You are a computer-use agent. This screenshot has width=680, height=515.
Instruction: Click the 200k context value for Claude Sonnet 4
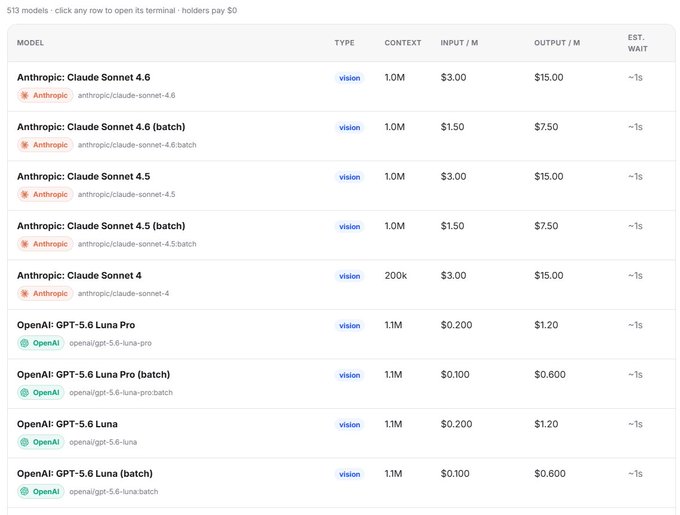tap(396, 276)
